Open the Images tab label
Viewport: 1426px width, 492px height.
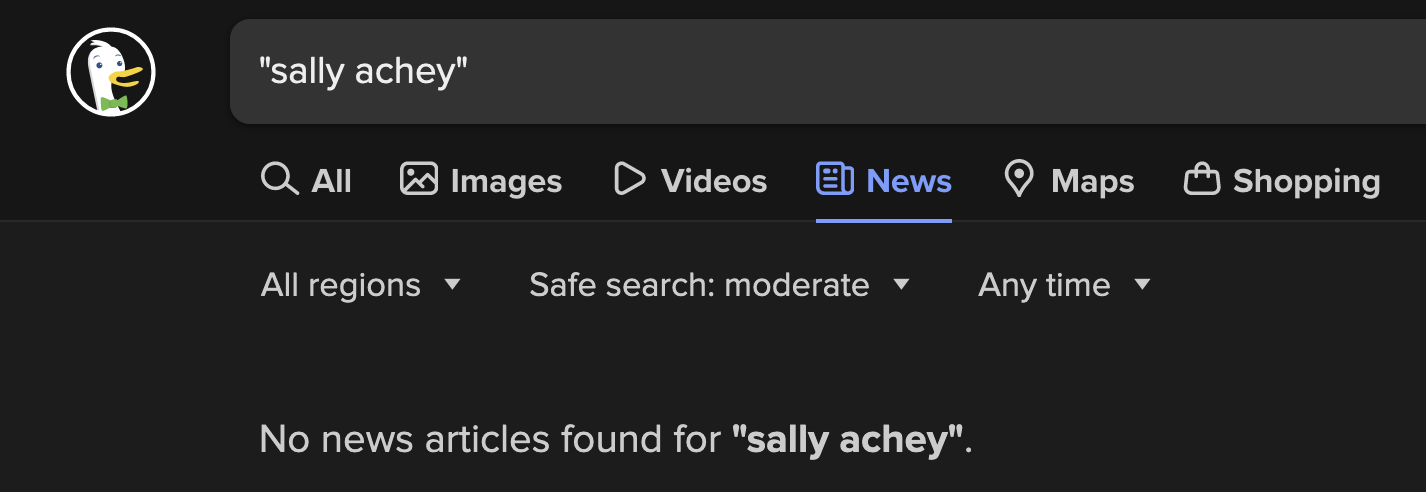click(x=506, y=181)
